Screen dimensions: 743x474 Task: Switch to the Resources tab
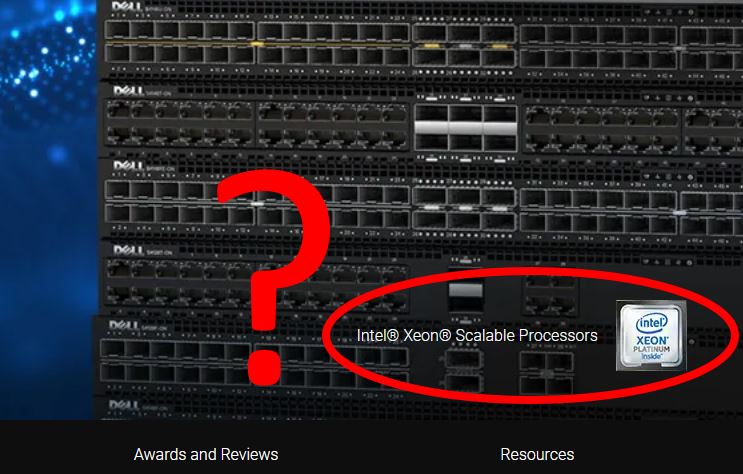click(x=537, y=454)
